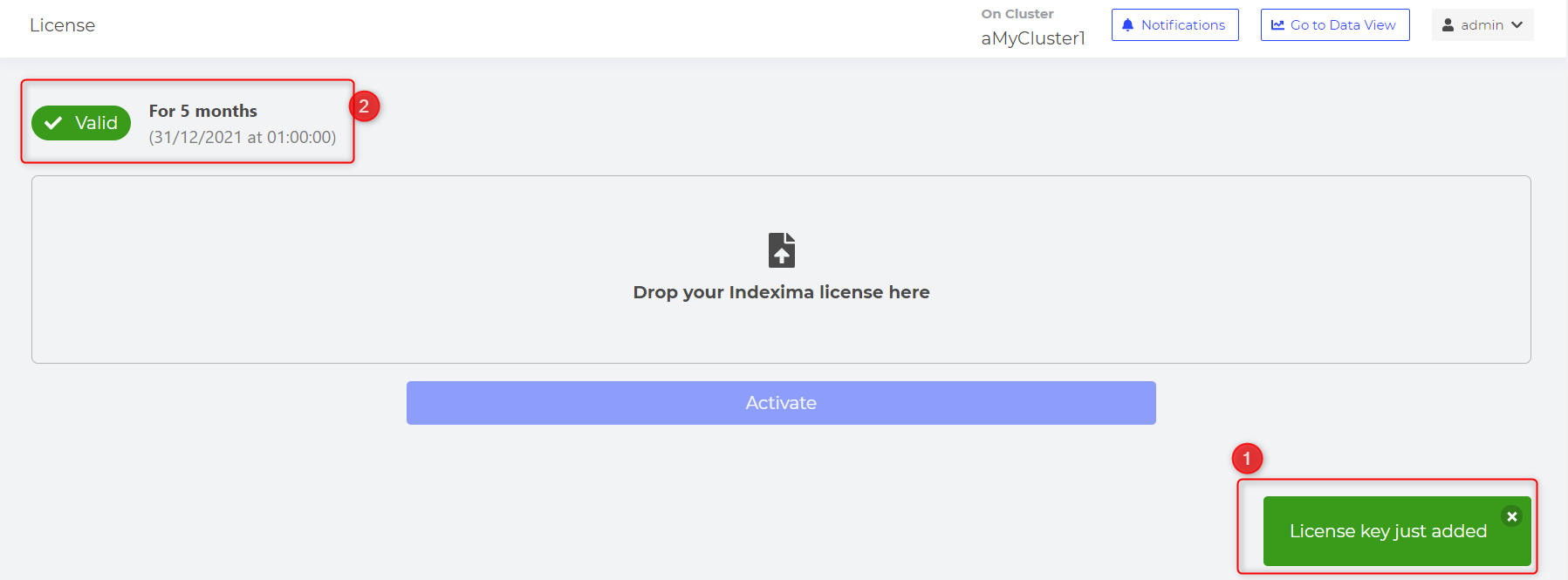The image size is (1568, 580).
Task: Click the For 5 months validity text
Action: (x=202, y=111)
